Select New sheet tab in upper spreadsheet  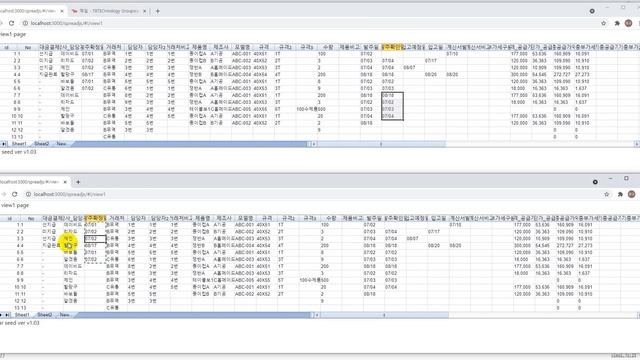61,144
